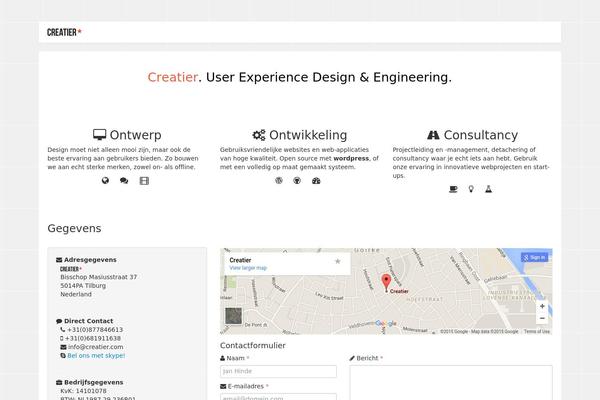Image resolution: width=600 pixels, height=400 pixels.
Task: Click the Naam input field
Action: (x=279, y=371)
